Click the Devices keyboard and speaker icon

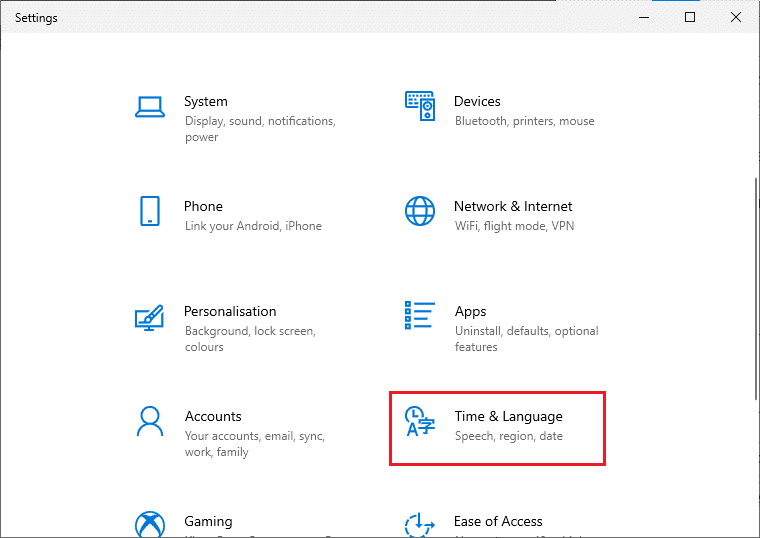(x=420, y=106)
